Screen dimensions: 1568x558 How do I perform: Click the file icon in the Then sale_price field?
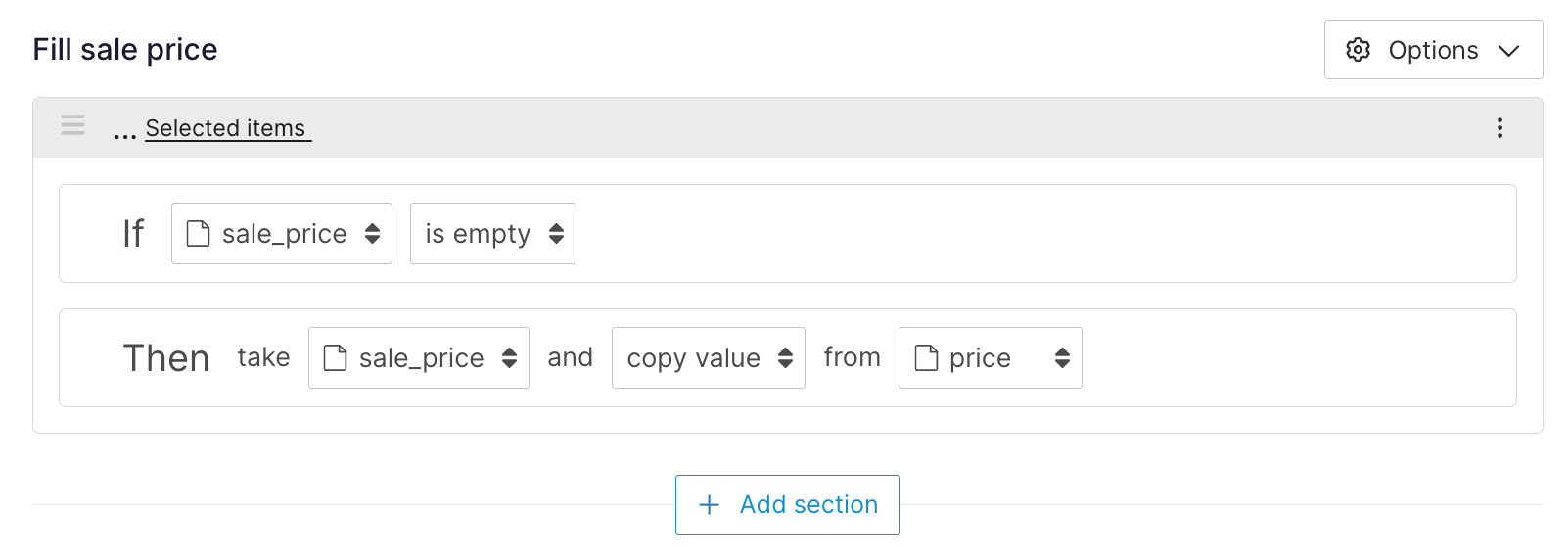336,358
